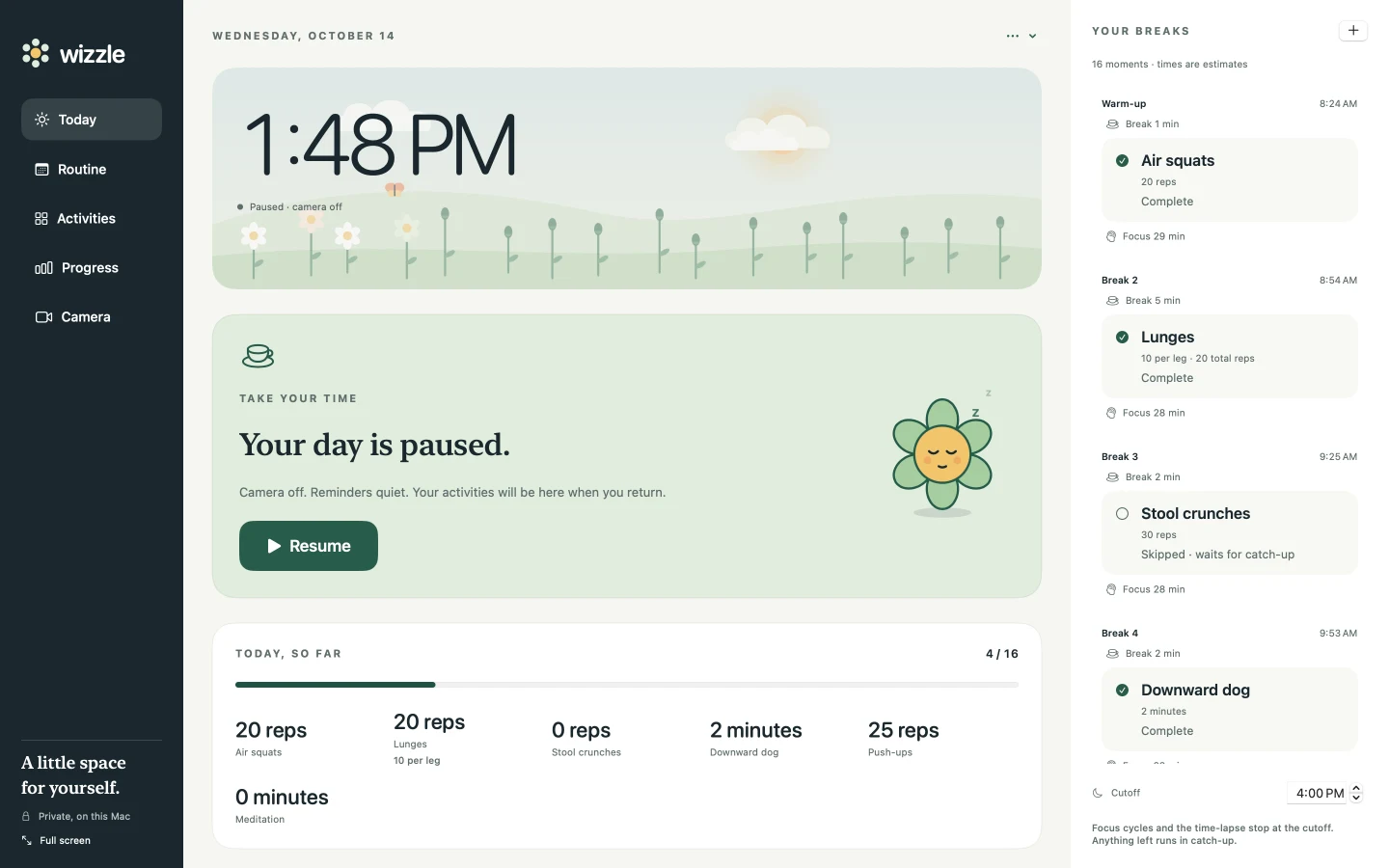Increase the cutoff time with the up arrow
The width and height of the screenshot is (1389, 868).
click(1356, 788)
